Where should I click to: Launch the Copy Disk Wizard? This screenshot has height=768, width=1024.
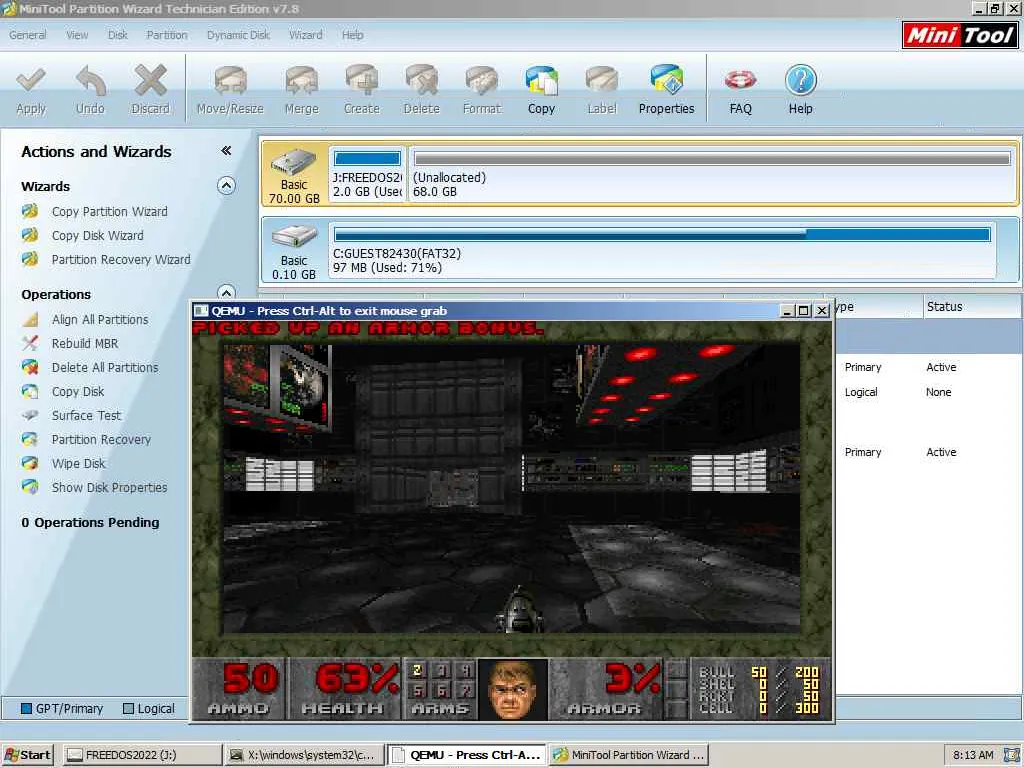(x=97, y=236)
